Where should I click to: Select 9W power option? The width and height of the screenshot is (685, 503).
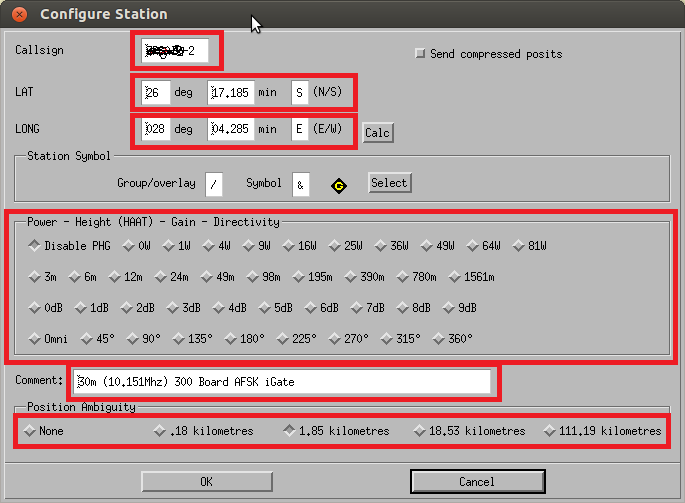tap(257, 246)
